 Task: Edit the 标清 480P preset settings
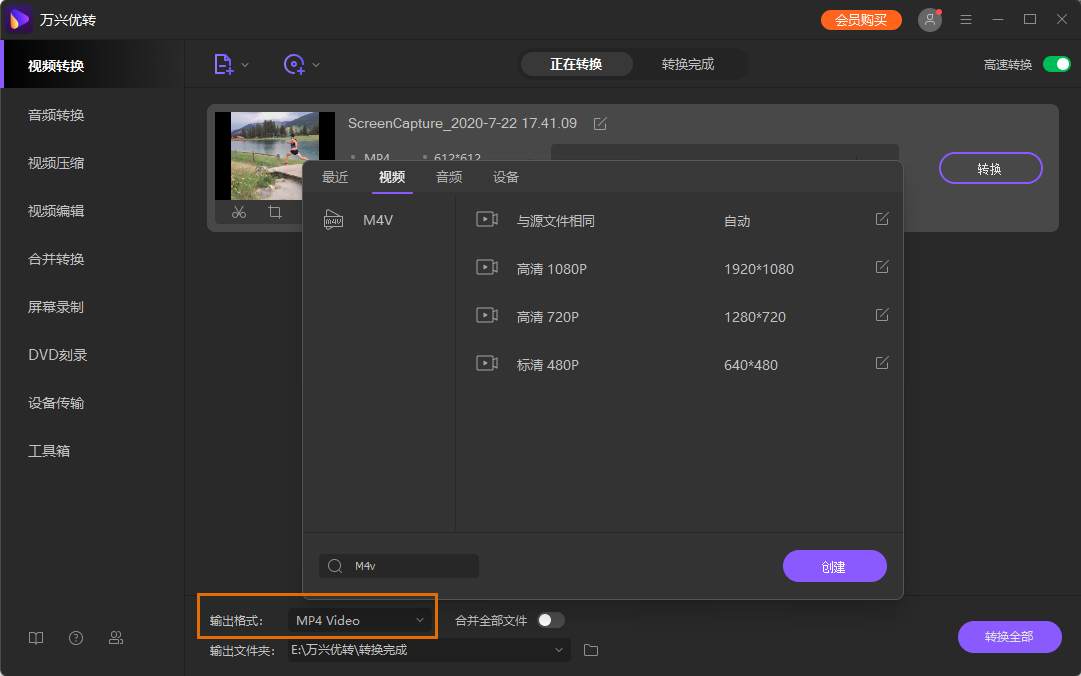click(x=882, y=363)
